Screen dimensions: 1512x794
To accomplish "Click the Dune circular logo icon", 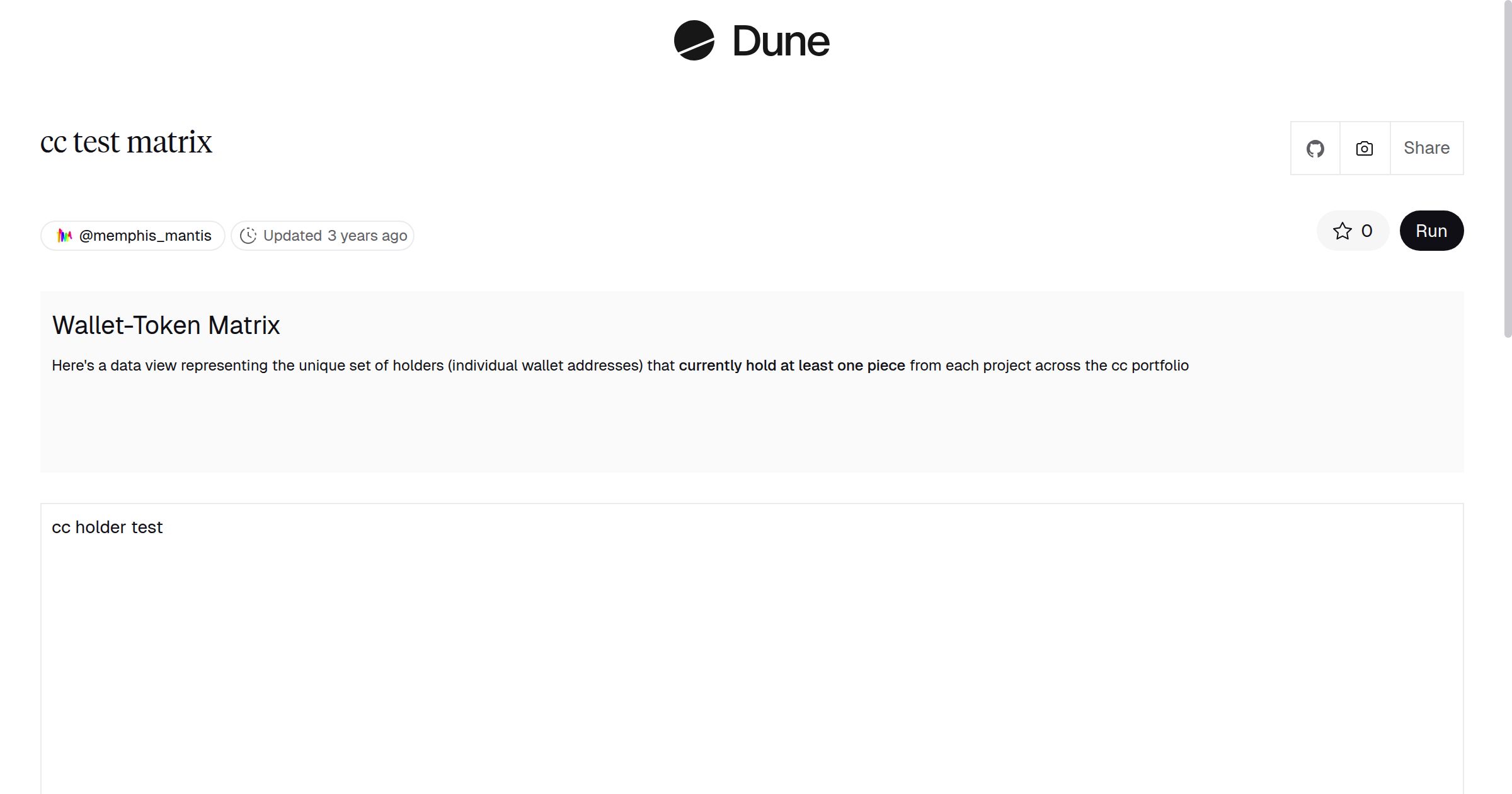I will coord(694,40).
